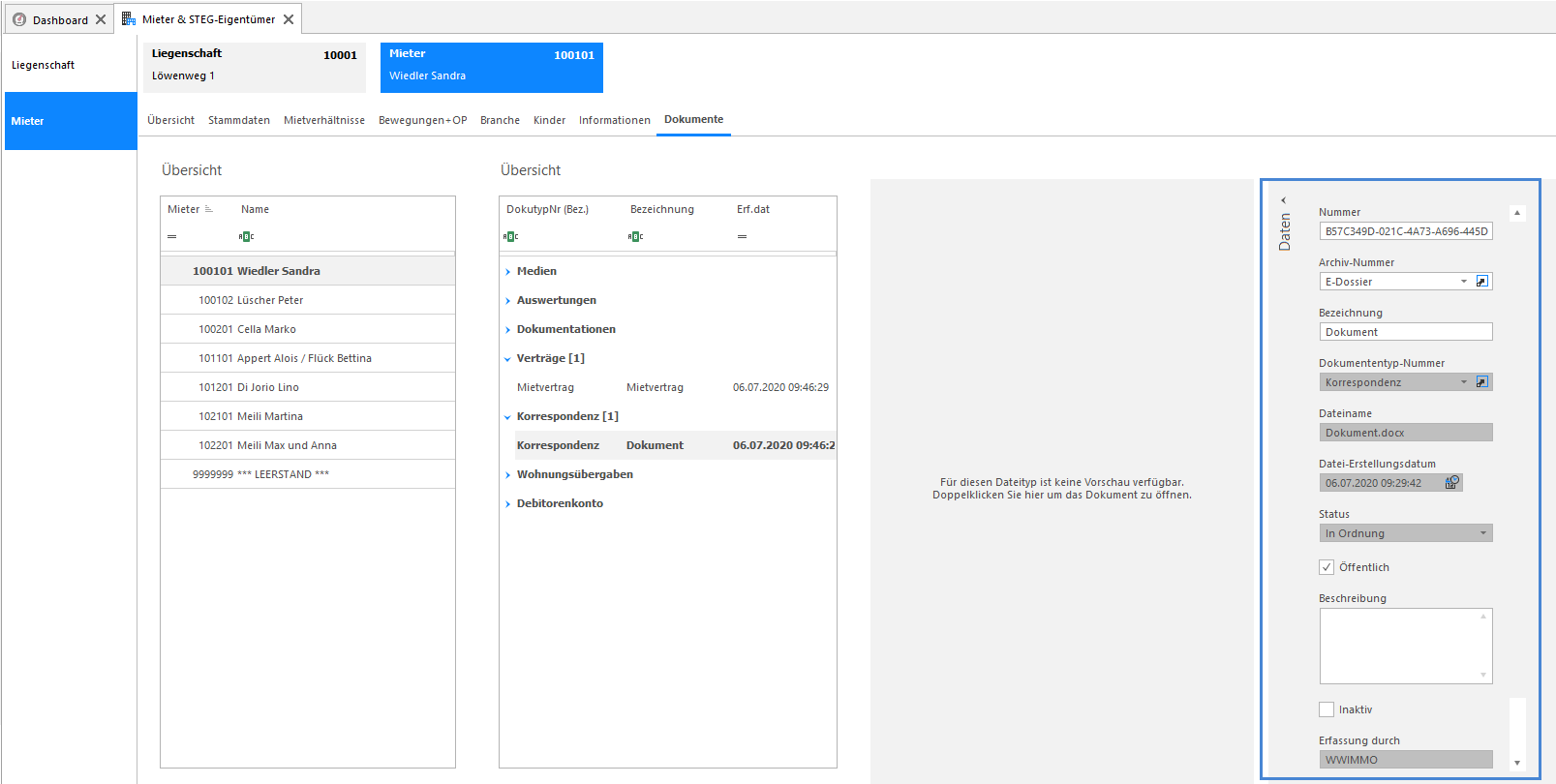
Task: Collapse the Verträge group
Action: tap(507, 359)
